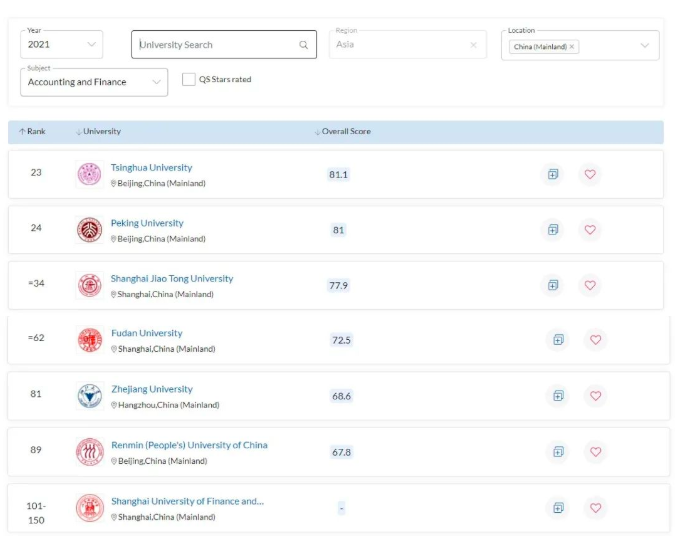Open Tsinghua University link
The height and width of the screenshot is (545, 690).
(151, 168)
